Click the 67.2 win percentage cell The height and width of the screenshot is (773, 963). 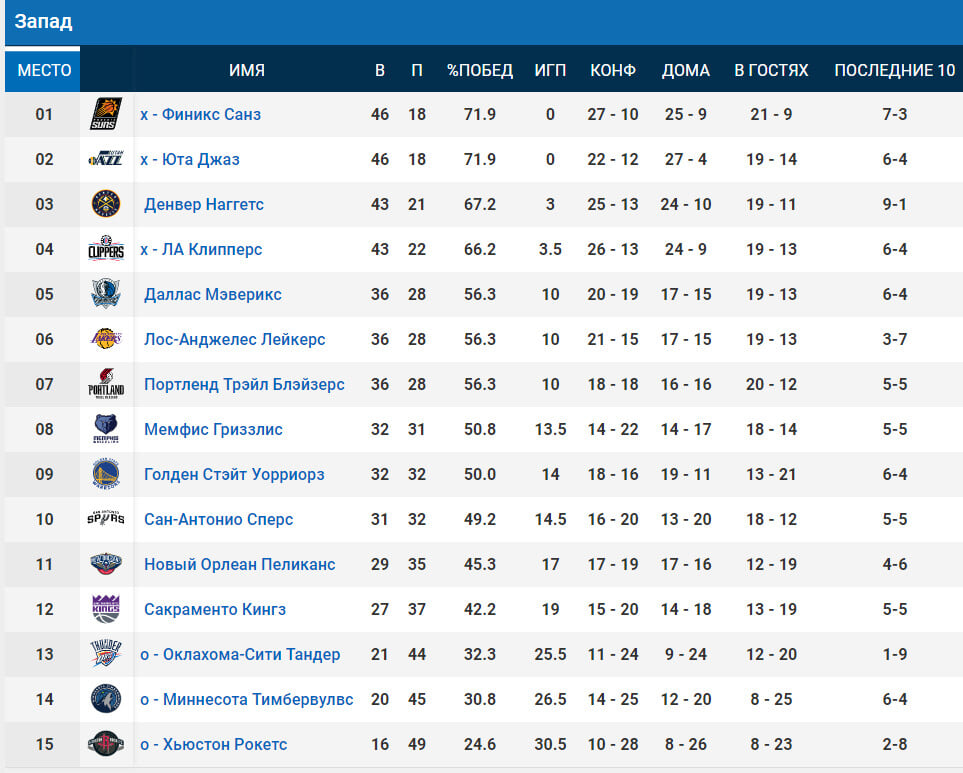(480, 204)
